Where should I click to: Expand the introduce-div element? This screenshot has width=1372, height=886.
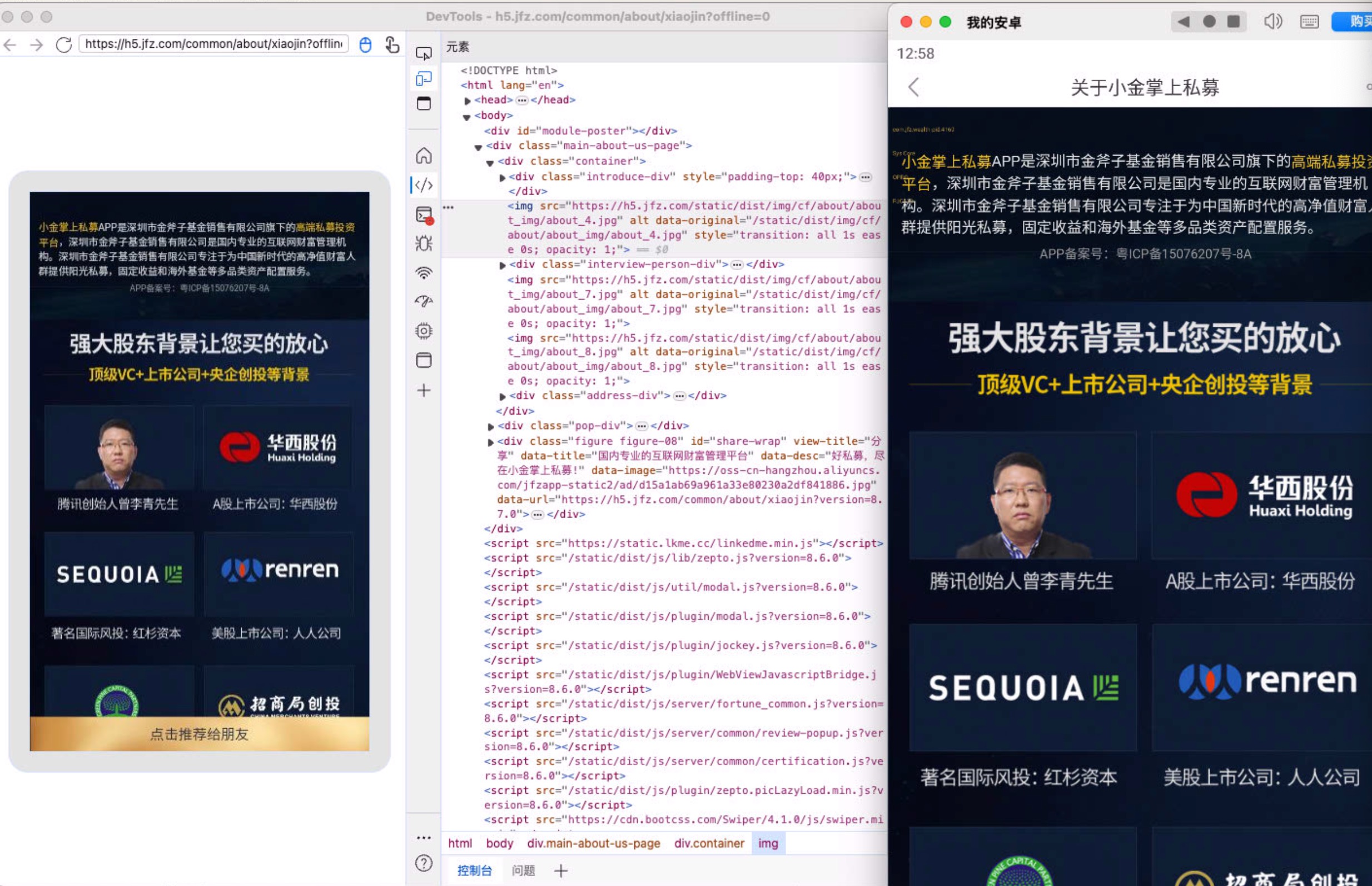coord(502,178)
